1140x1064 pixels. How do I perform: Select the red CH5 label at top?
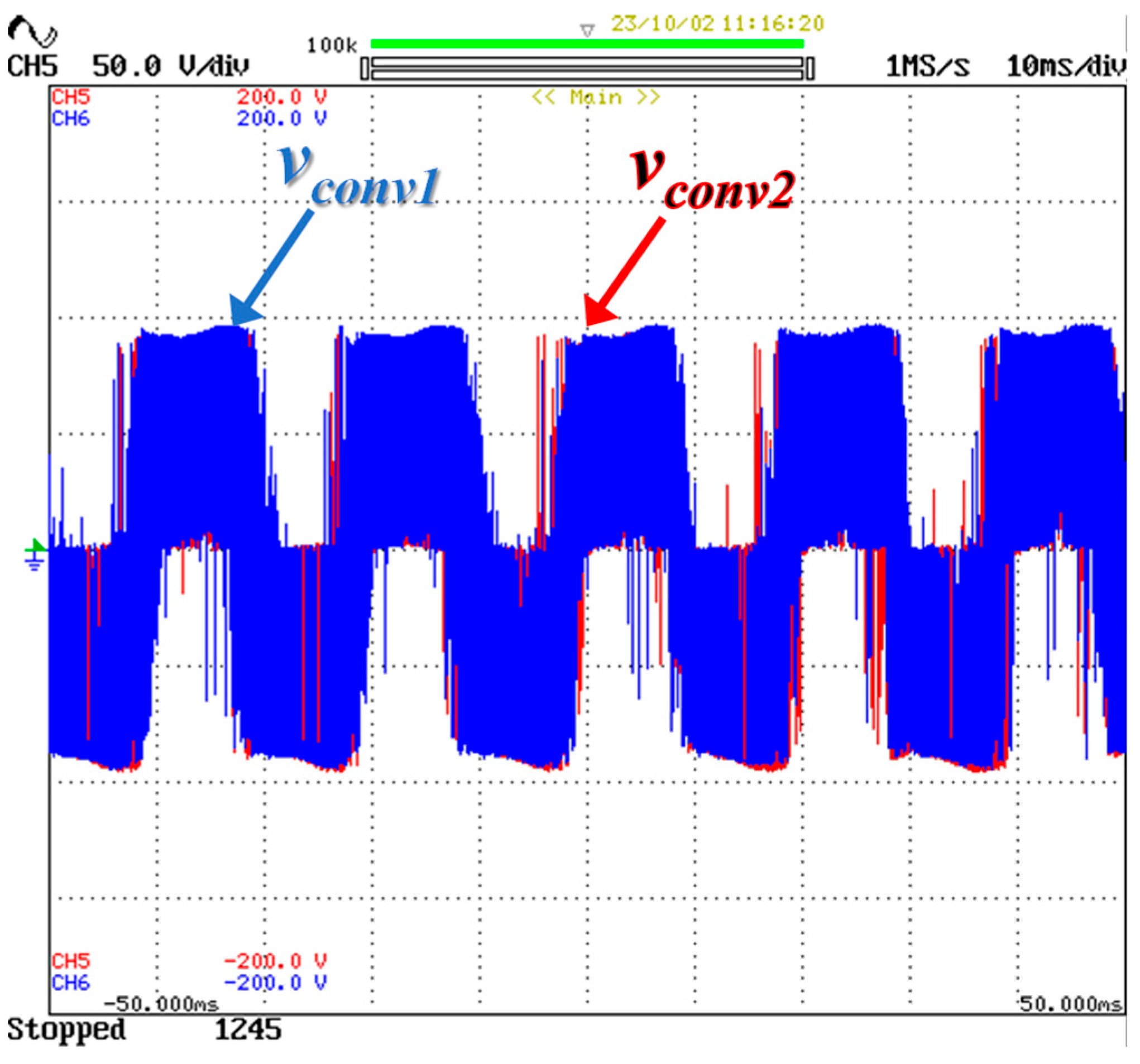click(71, 97)
